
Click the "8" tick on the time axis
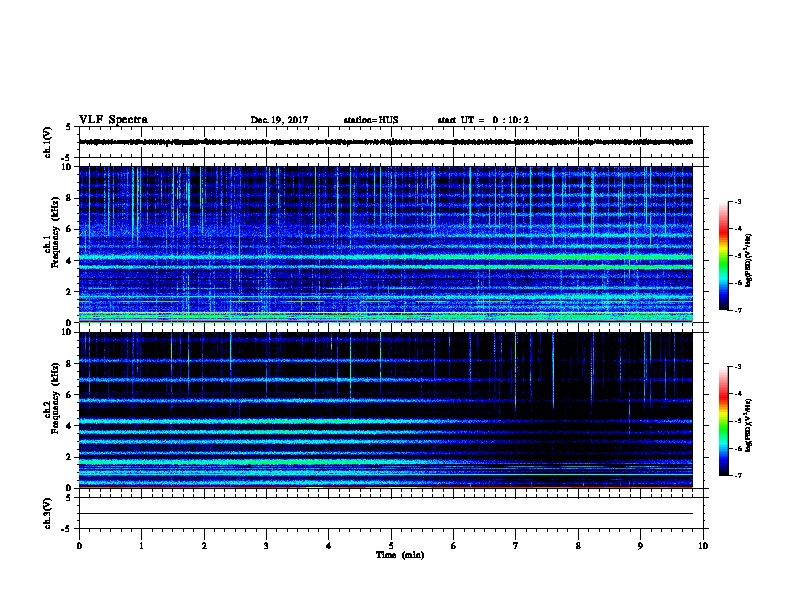578,545
